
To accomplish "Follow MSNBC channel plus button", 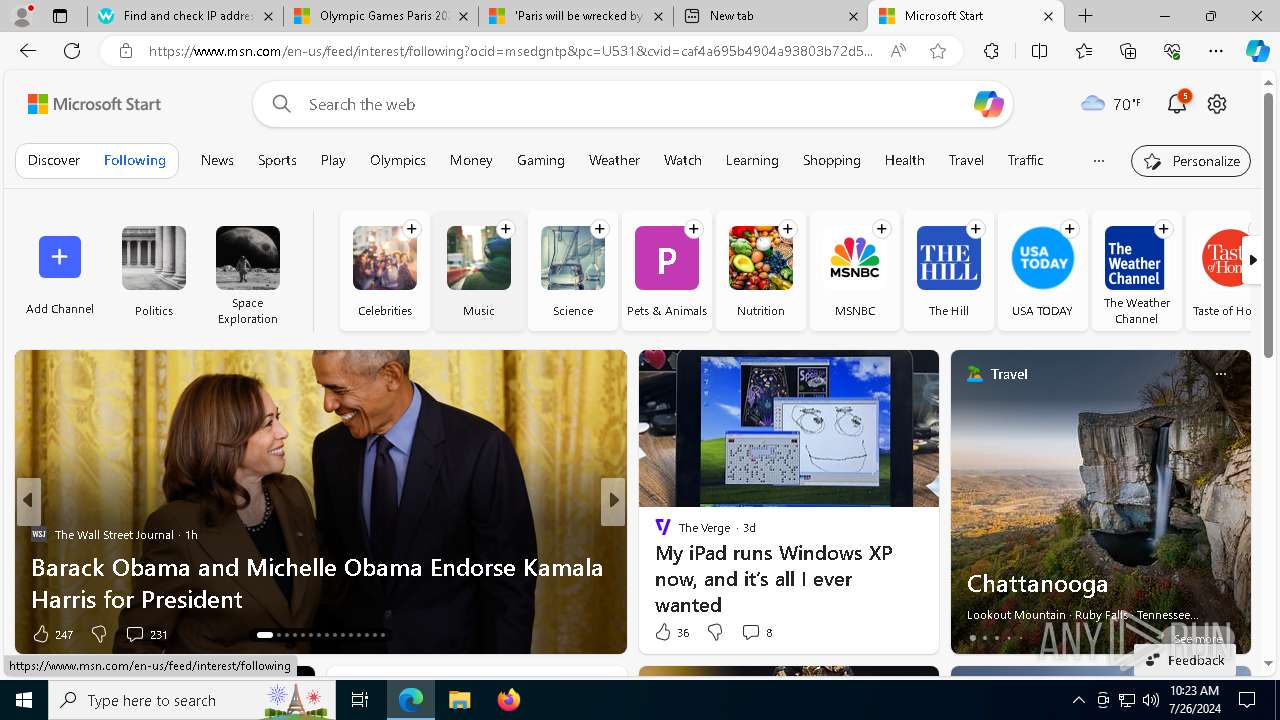I will pos(882,229).
